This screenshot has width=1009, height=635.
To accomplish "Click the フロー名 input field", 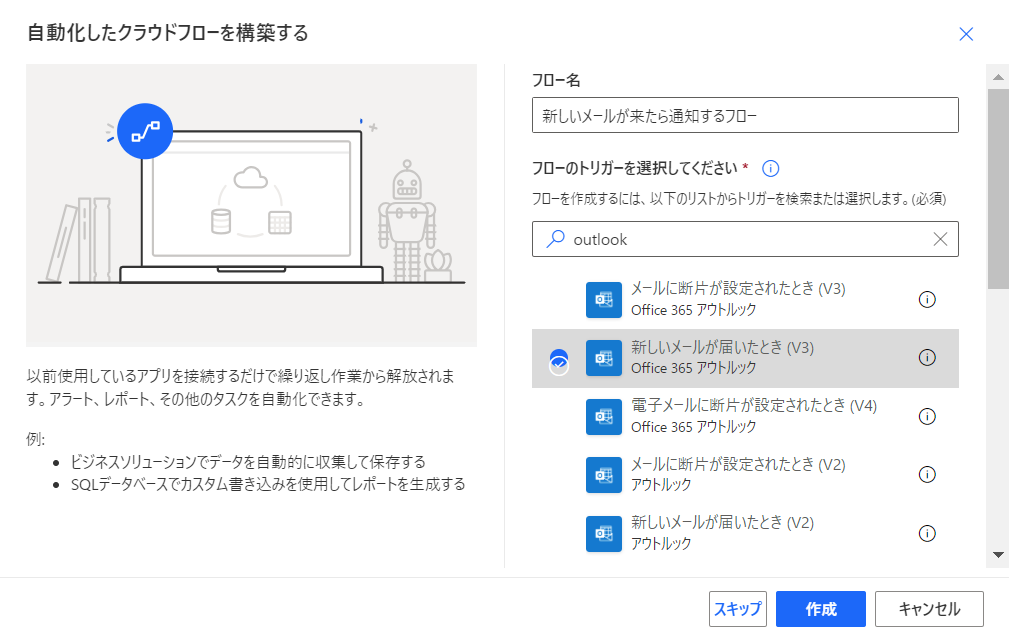I will (745, 115).
